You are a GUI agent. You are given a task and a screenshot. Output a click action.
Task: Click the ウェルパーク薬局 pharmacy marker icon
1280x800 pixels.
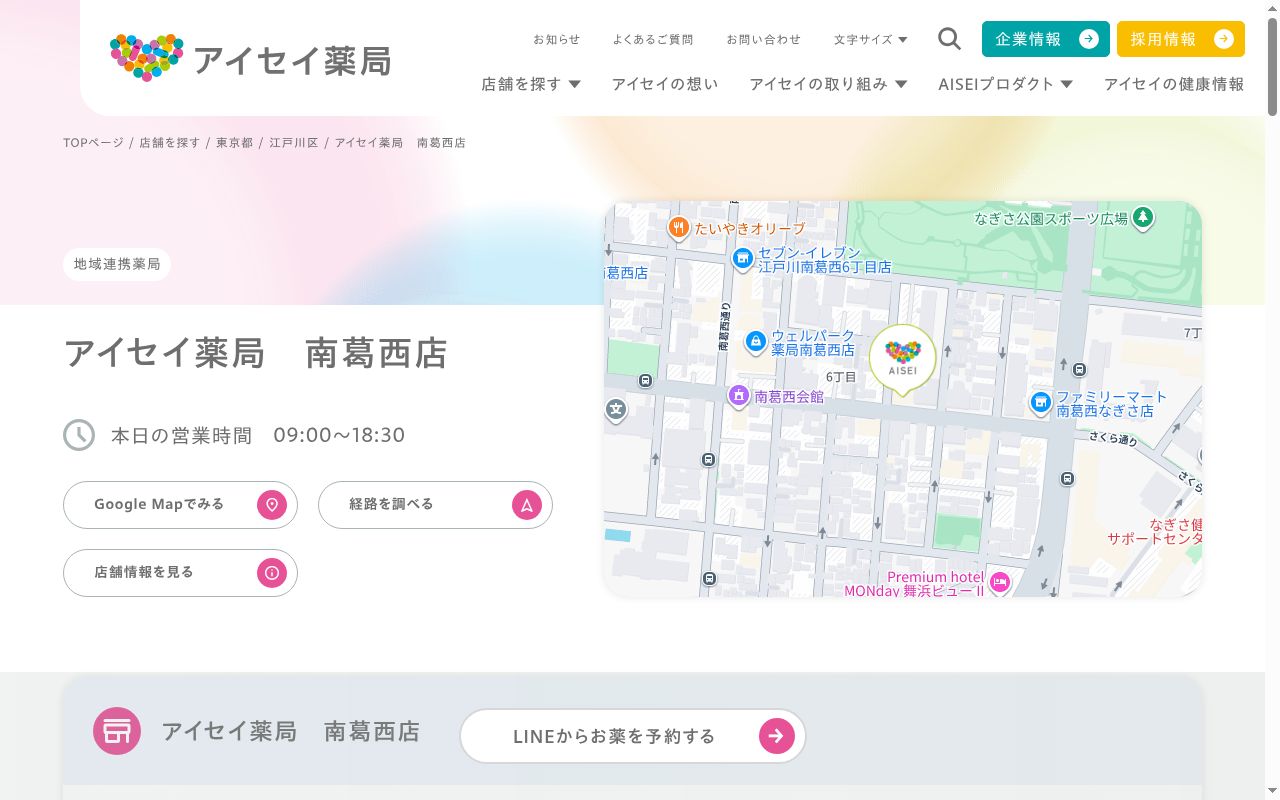pos(756,342)
